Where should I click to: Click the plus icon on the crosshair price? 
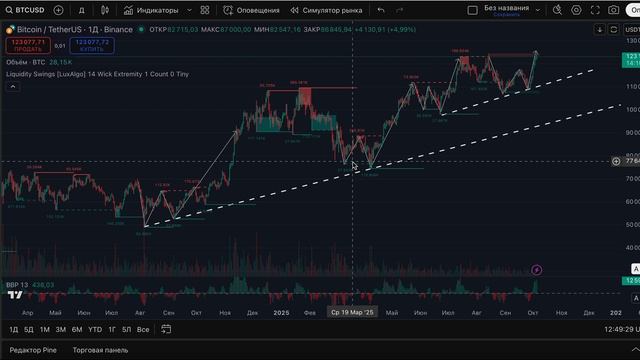pos(616,162)
